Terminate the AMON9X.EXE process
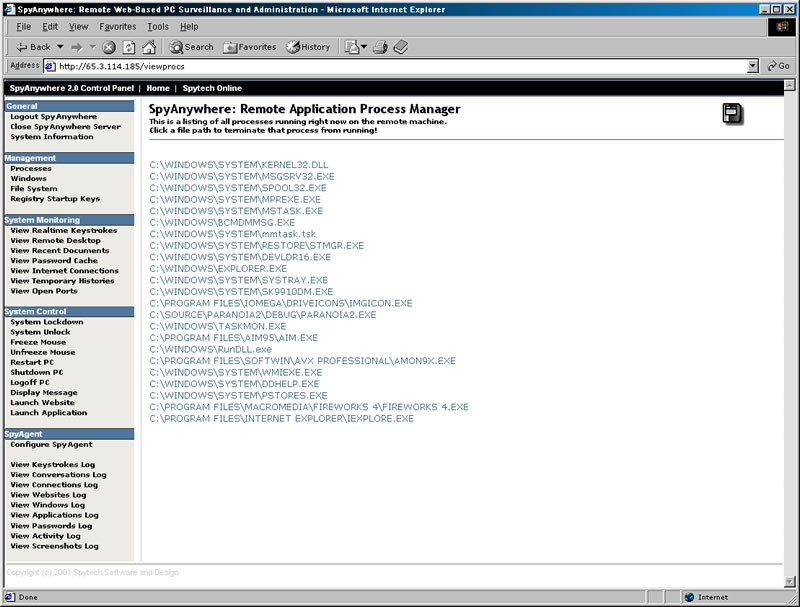The height and width of the screenshot is (607, 800). click(303, 361)
